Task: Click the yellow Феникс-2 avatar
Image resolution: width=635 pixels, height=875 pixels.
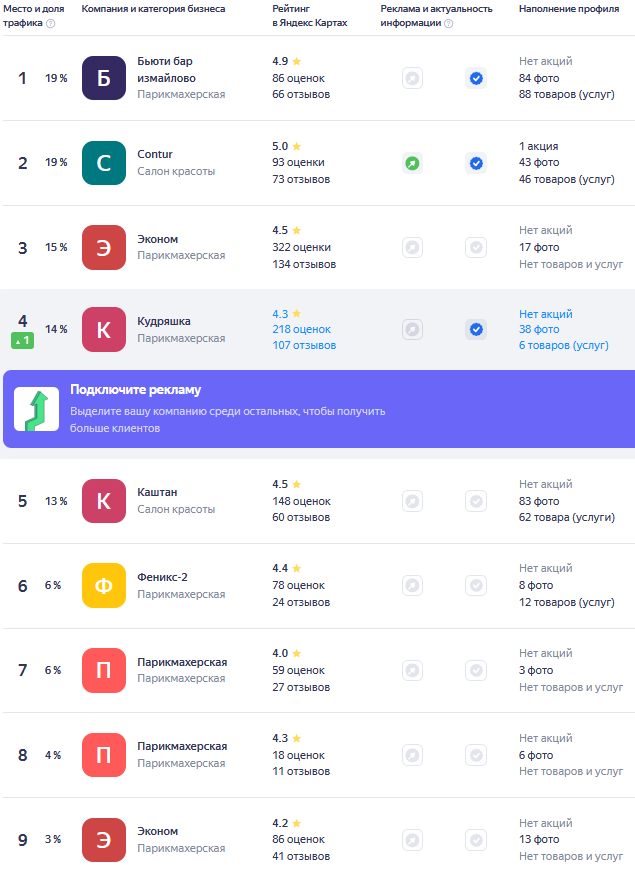Action: [104, 585]
